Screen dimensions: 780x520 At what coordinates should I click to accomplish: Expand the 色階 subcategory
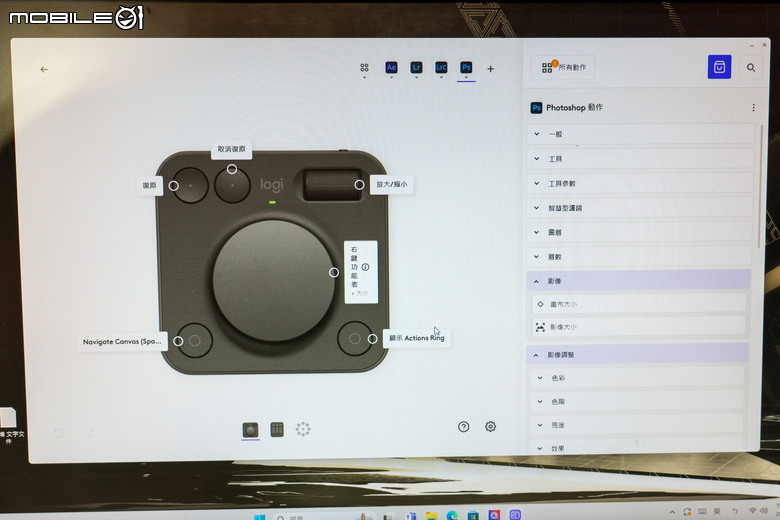638,402
